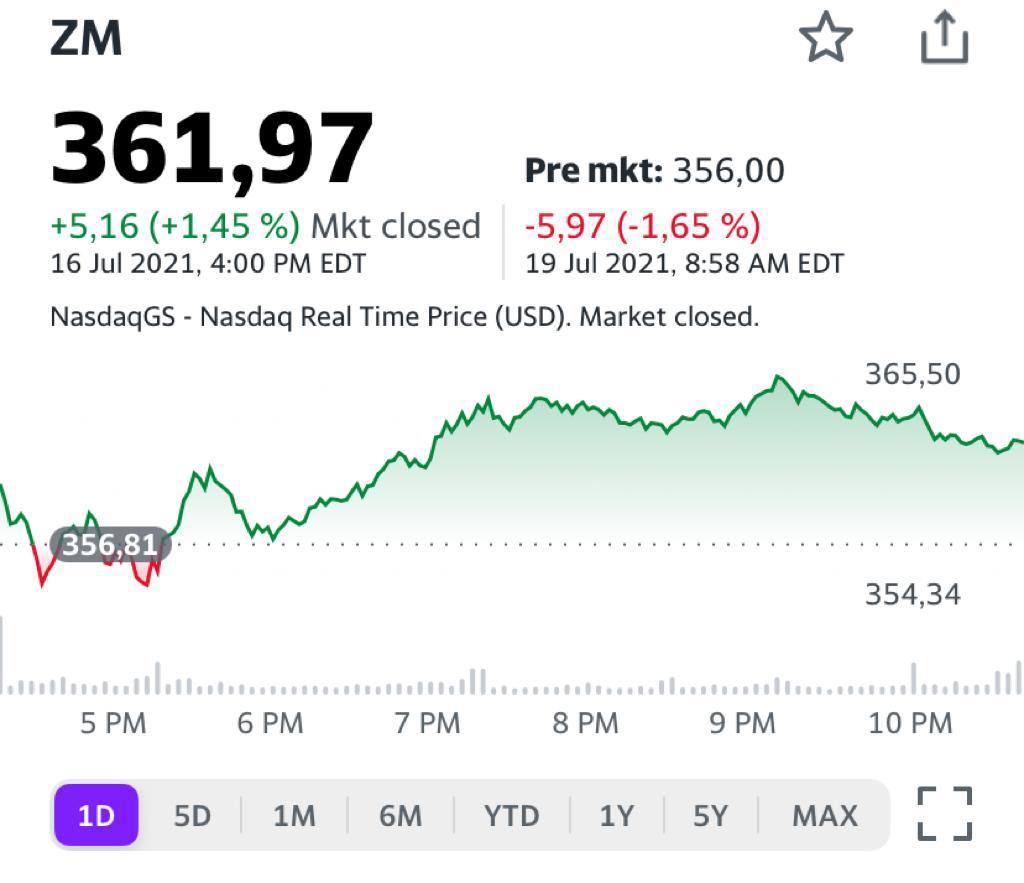
Task: Tap the 5 PM time axis label
Action: (x=113, y=722)
